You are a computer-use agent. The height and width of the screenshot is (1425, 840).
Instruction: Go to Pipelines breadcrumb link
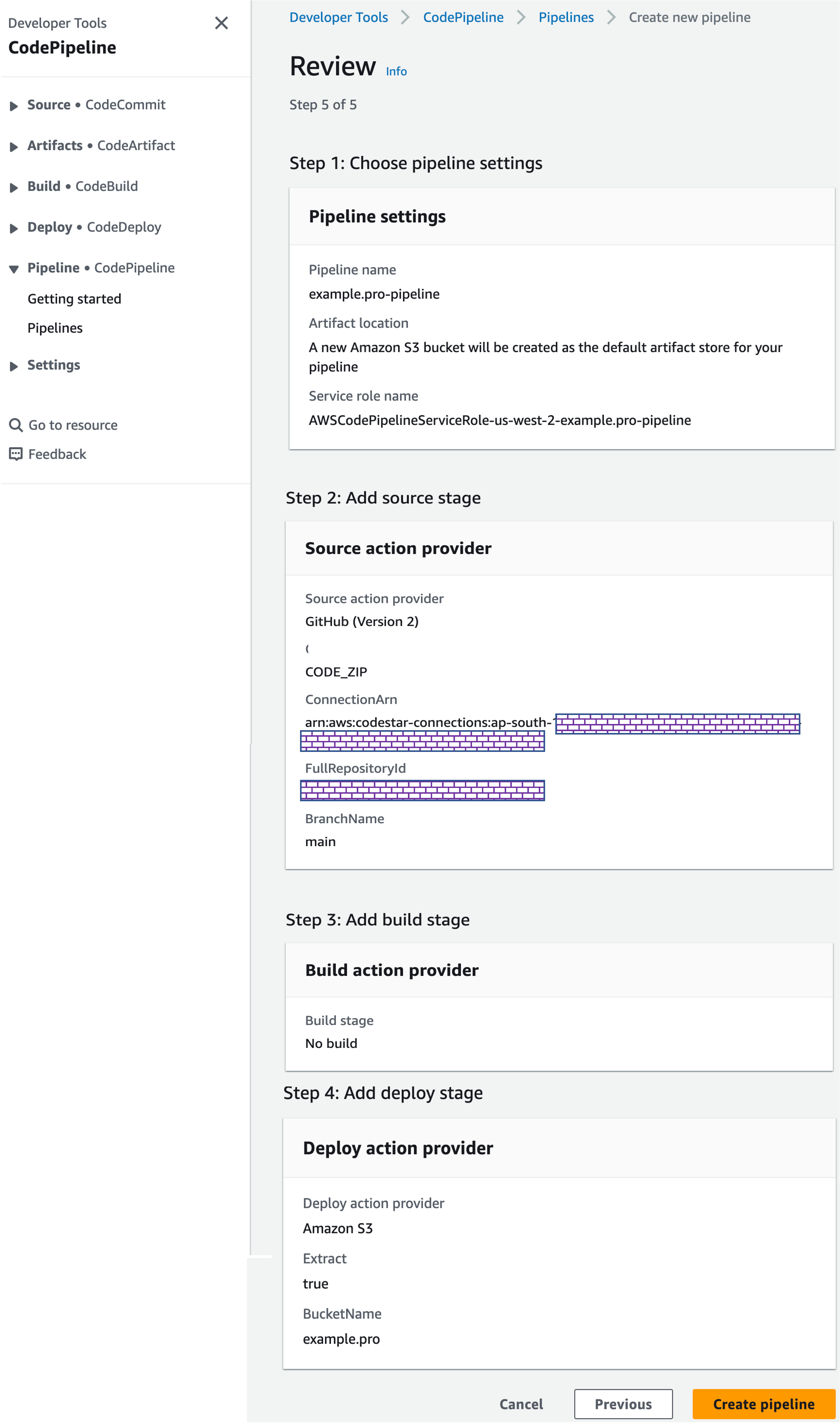click(x=566, y=18)
